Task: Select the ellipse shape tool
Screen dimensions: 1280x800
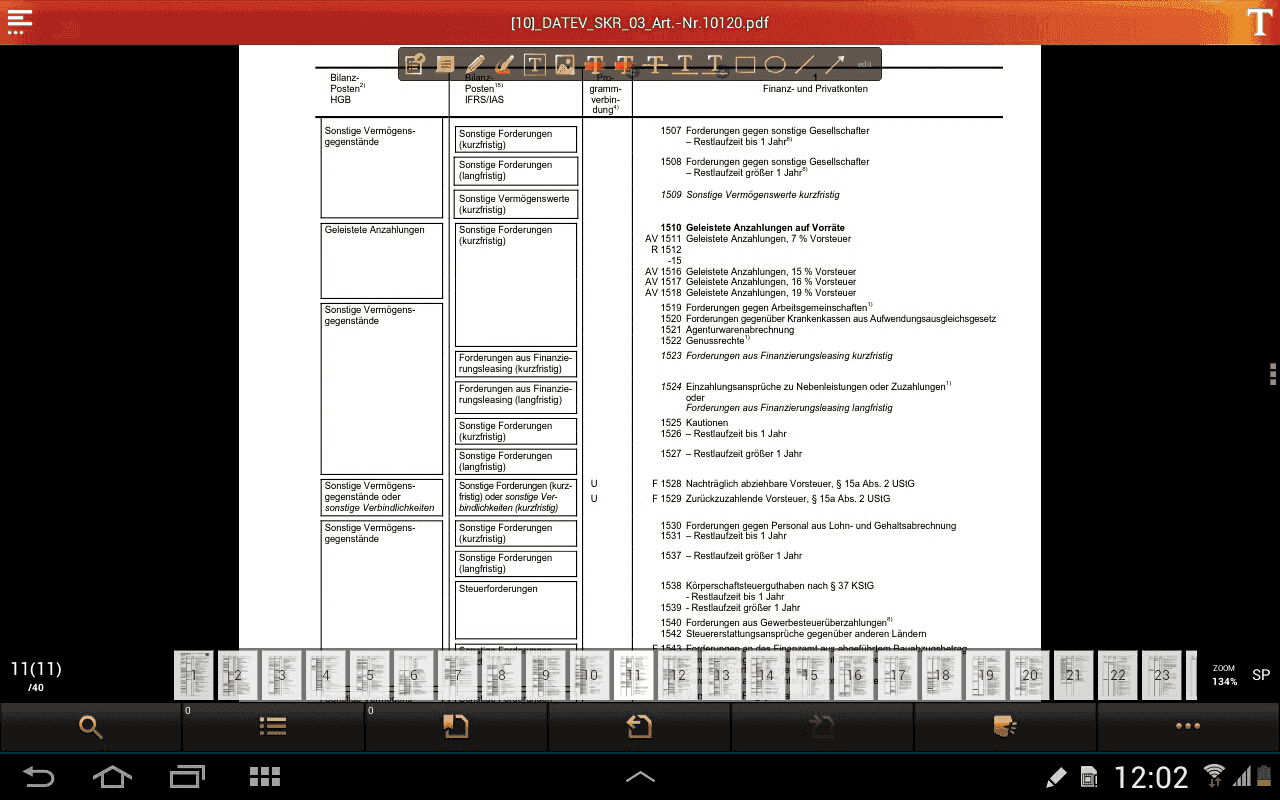Action: [775, 65]
